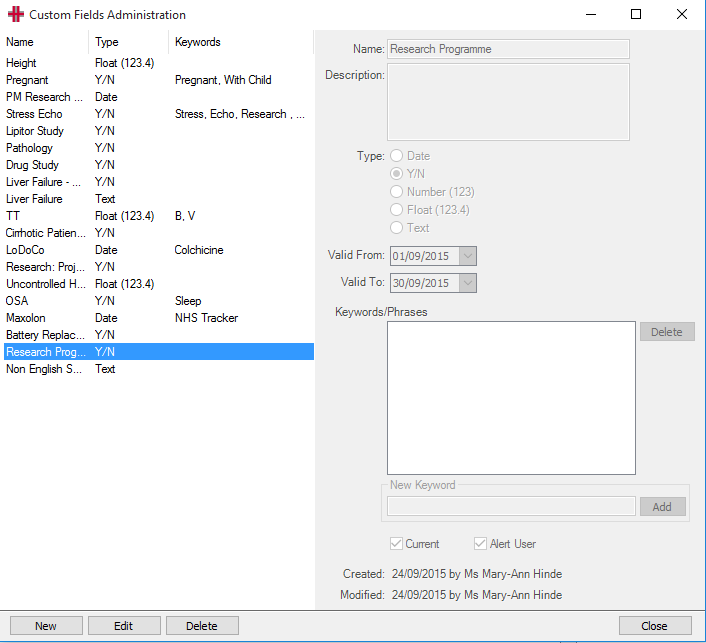
Task: Select the Y/N type radio button
Action: click(396, 174)
